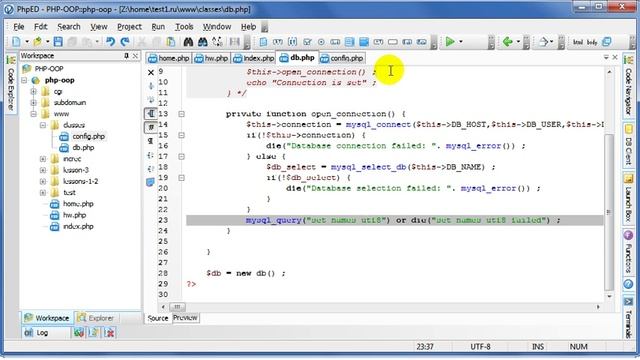Switch to the Preview tab
The image size is (640, 360).
185,318
